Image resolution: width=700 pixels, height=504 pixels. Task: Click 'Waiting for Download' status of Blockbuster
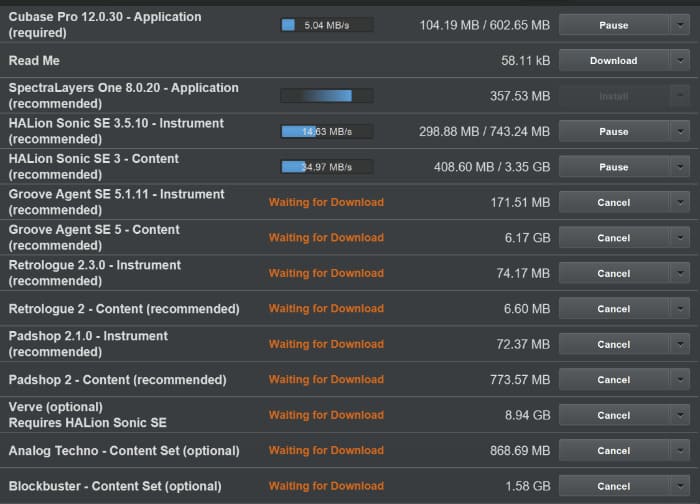(x=326, y=486)
